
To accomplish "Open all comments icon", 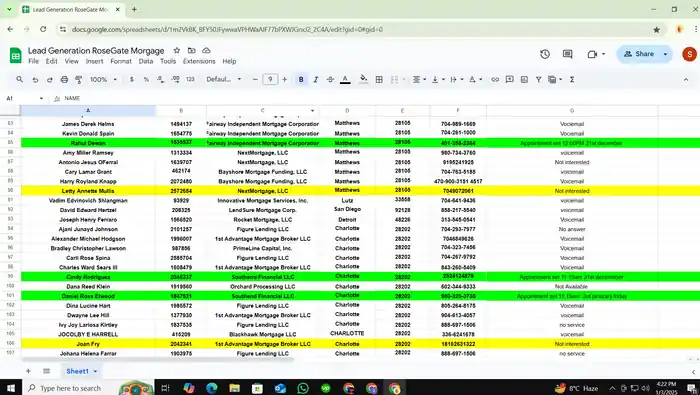I will point(567,54).
